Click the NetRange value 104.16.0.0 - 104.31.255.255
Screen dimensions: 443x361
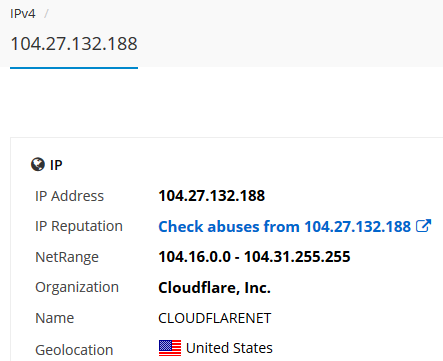click(x=254, y=257)
